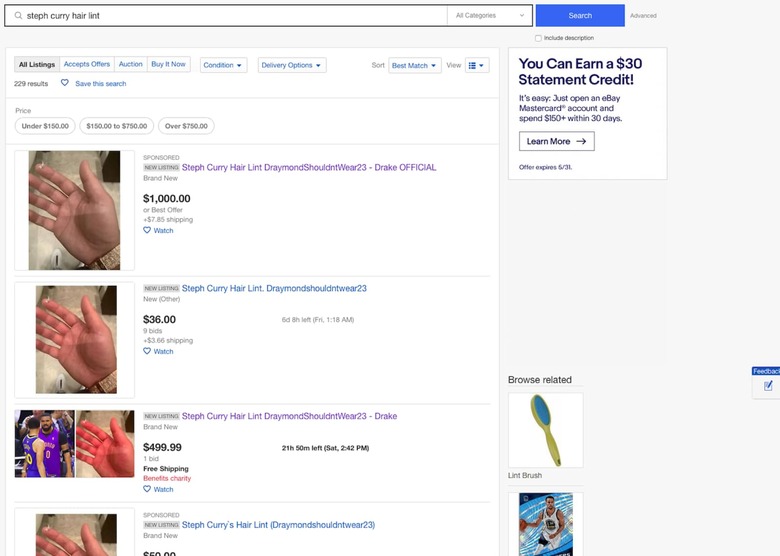Switch to the Buy It Now tab
This screenshot has width=780, height=556.
[169, 64]
